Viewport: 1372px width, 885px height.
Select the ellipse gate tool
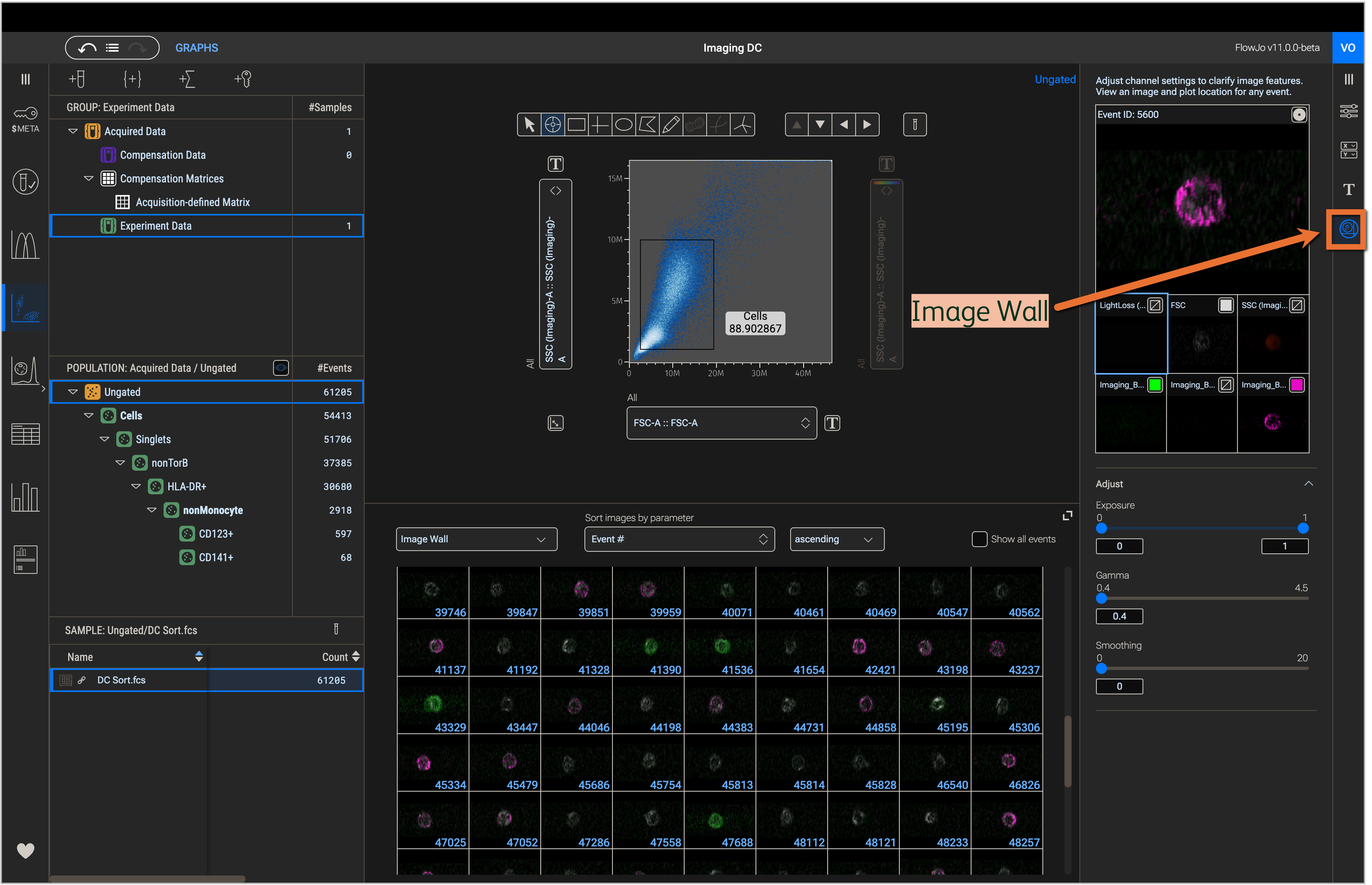(x=624, y=125)
